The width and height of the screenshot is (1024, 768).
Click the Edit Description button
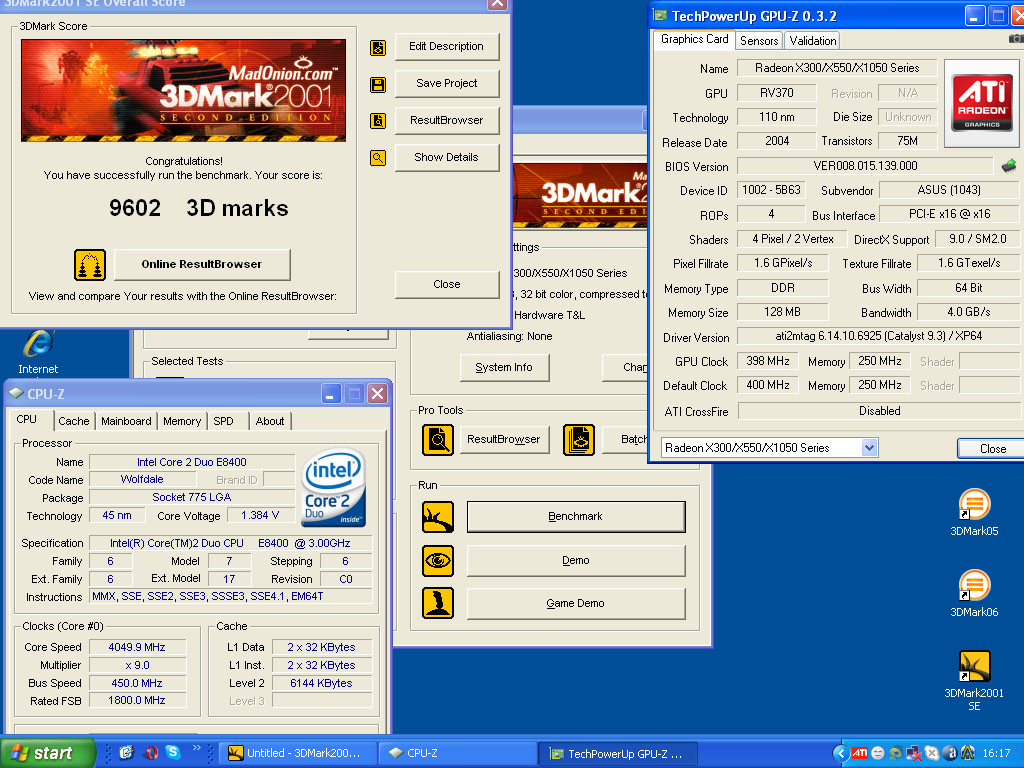tap(447, 46)
